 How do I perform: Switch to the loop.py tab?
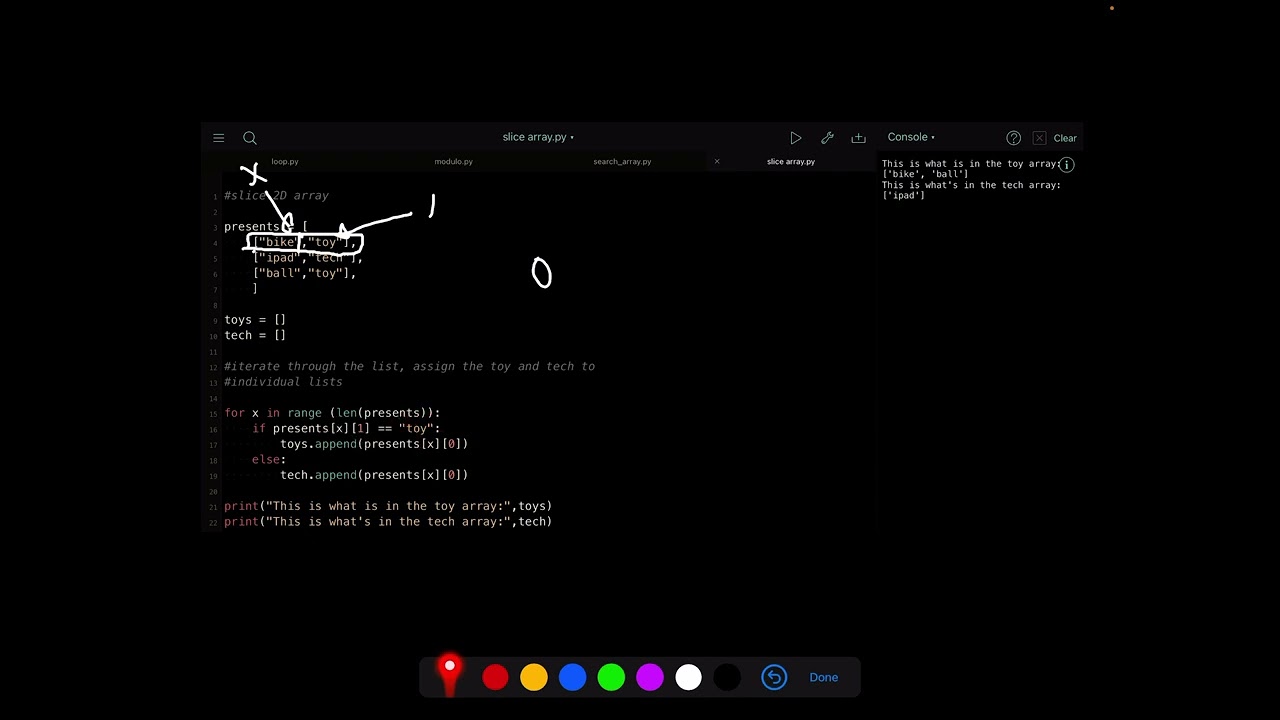pyautogui.click(x=285, y=161)
